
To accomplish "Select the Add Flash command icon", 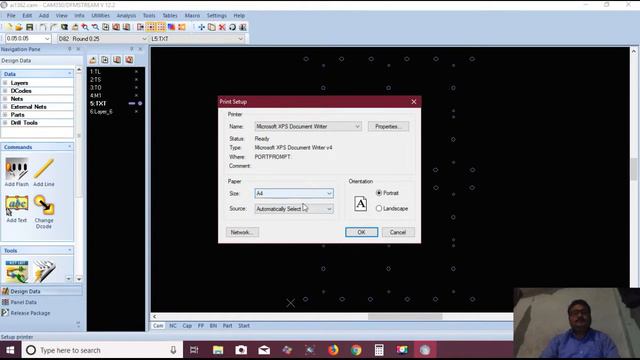I will click(x=17, y=169).
